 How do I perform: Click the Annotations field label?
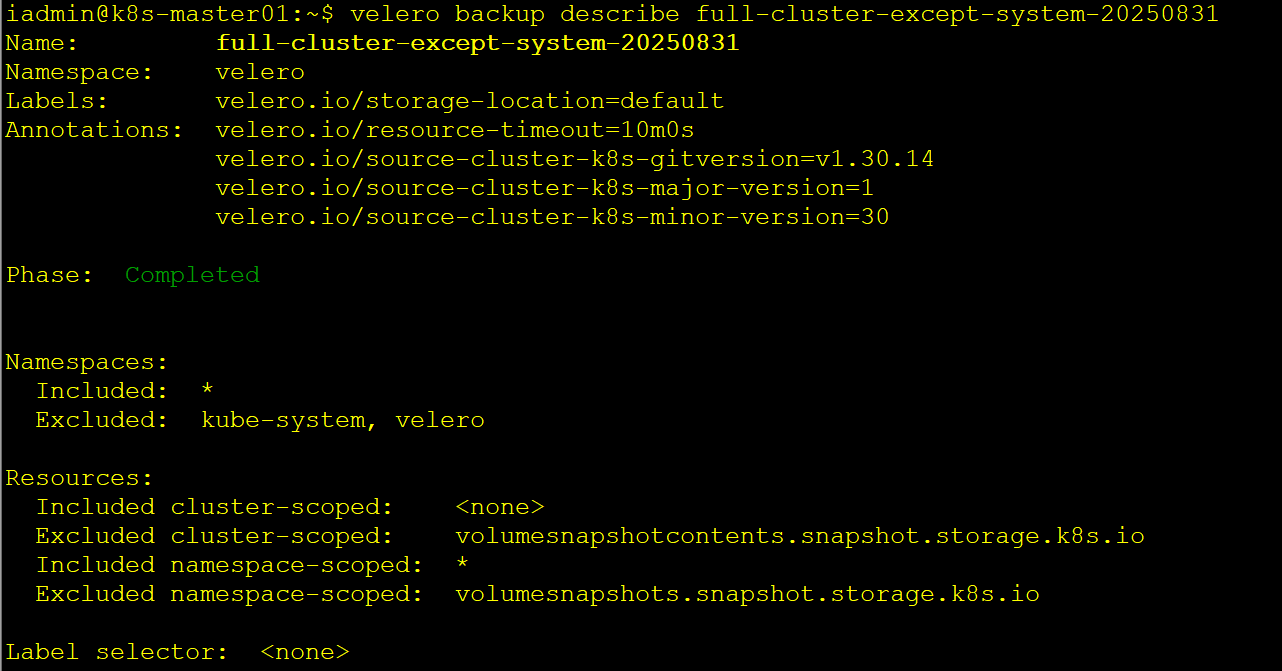click(x=94, y=130)
